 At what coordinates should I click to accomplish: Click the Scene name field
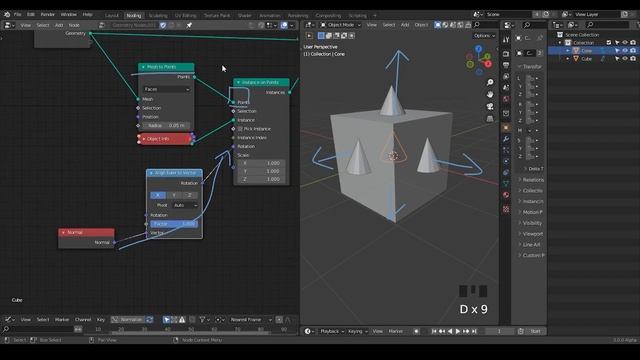click(508, 14)
